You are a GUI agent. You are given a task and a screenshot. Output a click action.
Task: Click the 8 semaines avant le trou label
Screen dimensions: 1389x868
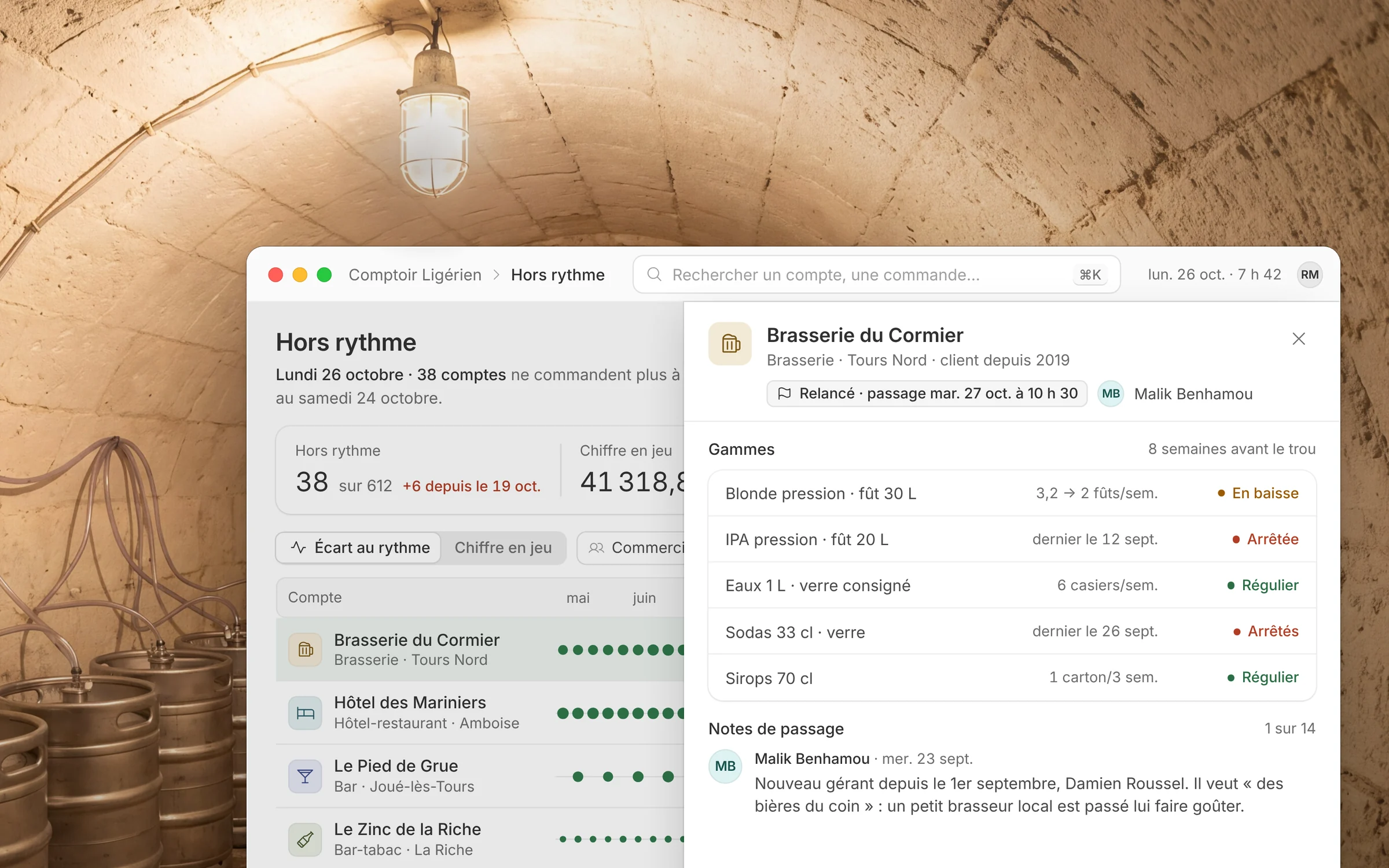[x=1232, y=448]
